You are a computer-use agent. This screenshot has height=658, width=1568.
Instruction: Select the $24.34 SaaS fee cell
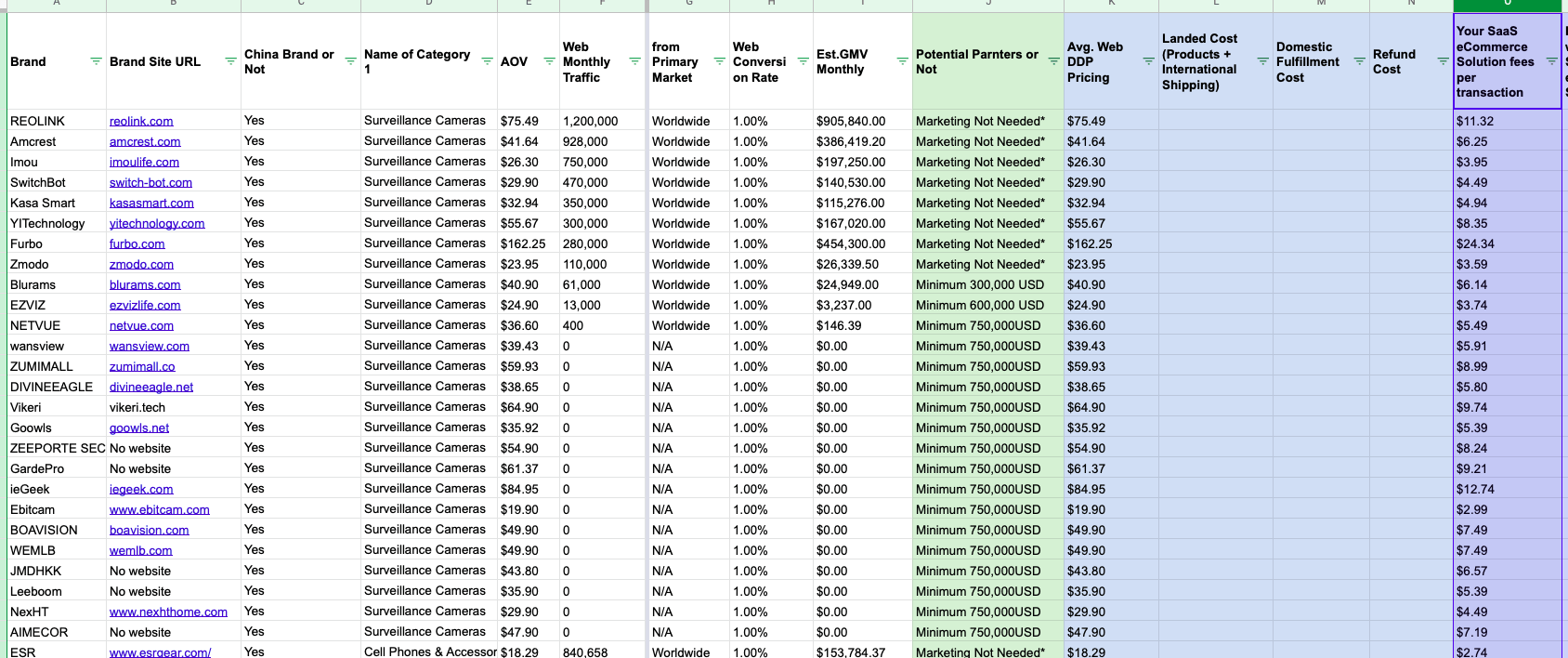(1508, 243)
